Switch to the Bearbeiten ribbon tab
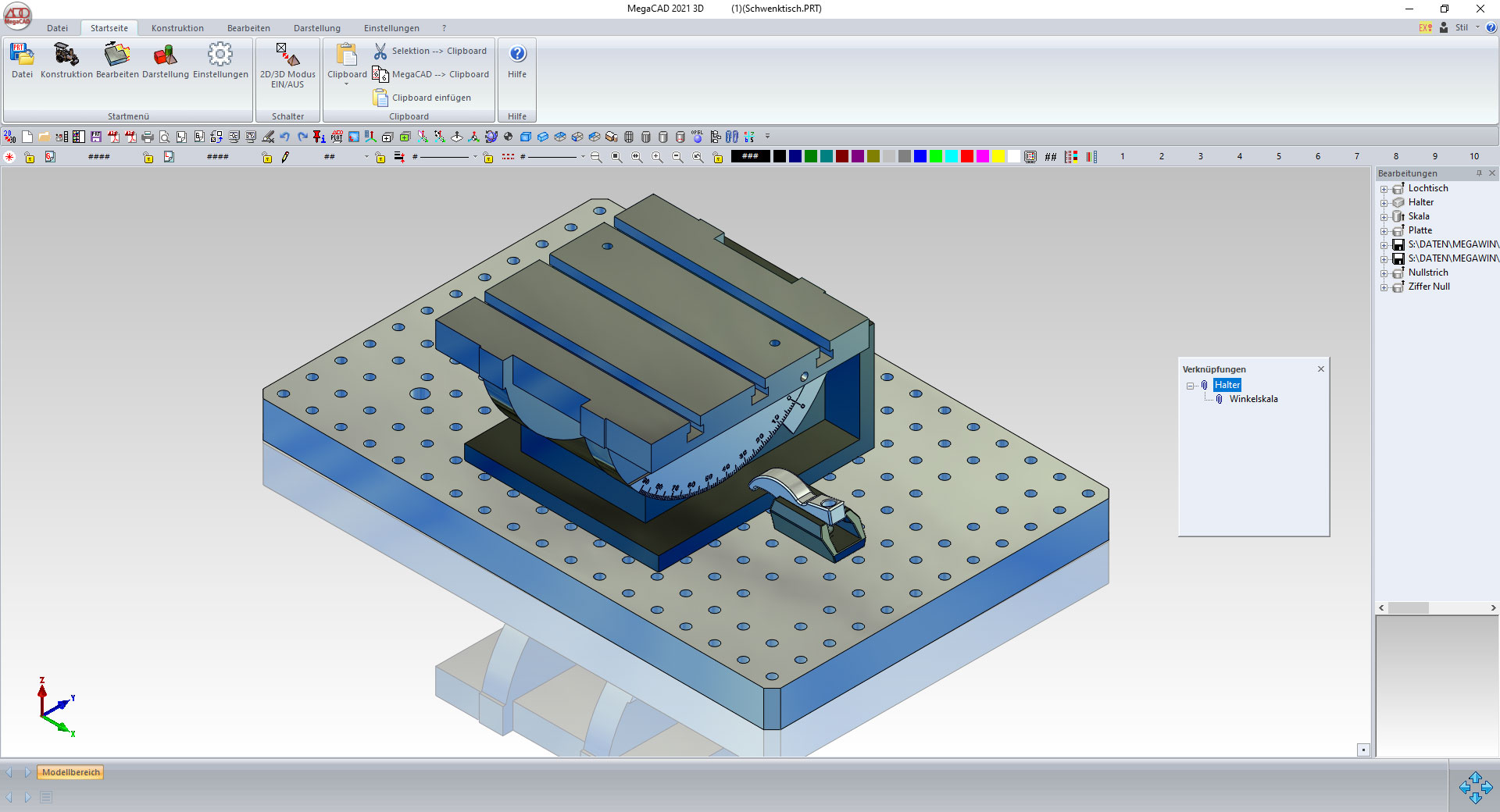 (x=248, y=28)
